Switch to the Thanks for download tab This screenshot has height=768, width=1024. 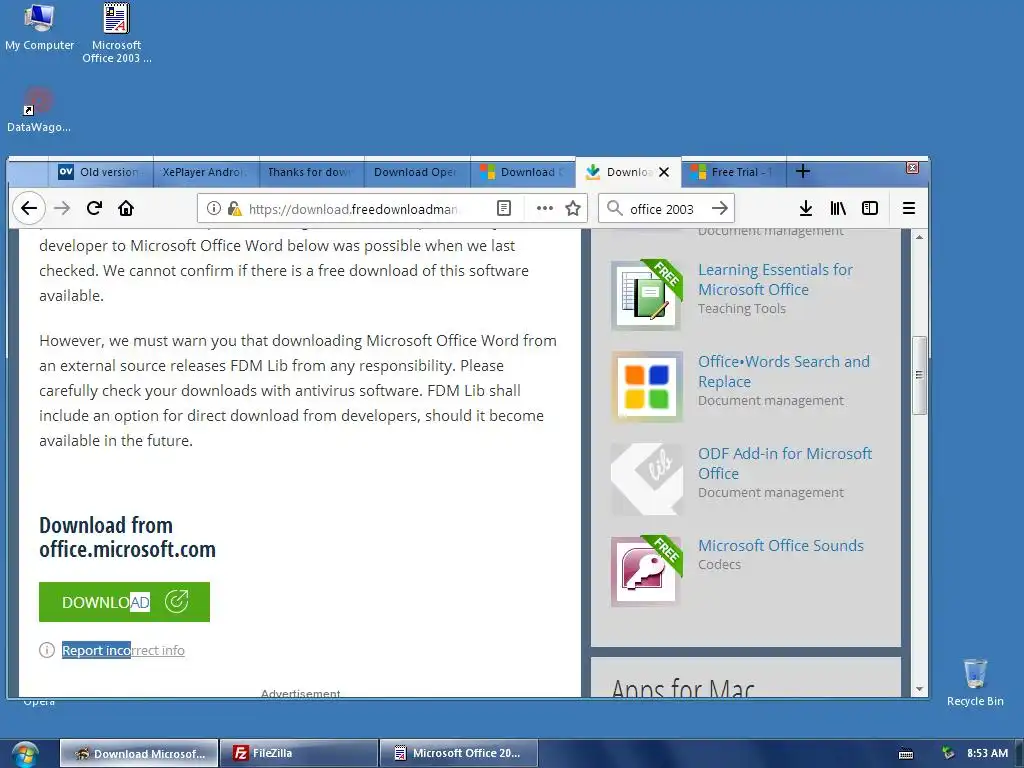(x=312, y=172)
